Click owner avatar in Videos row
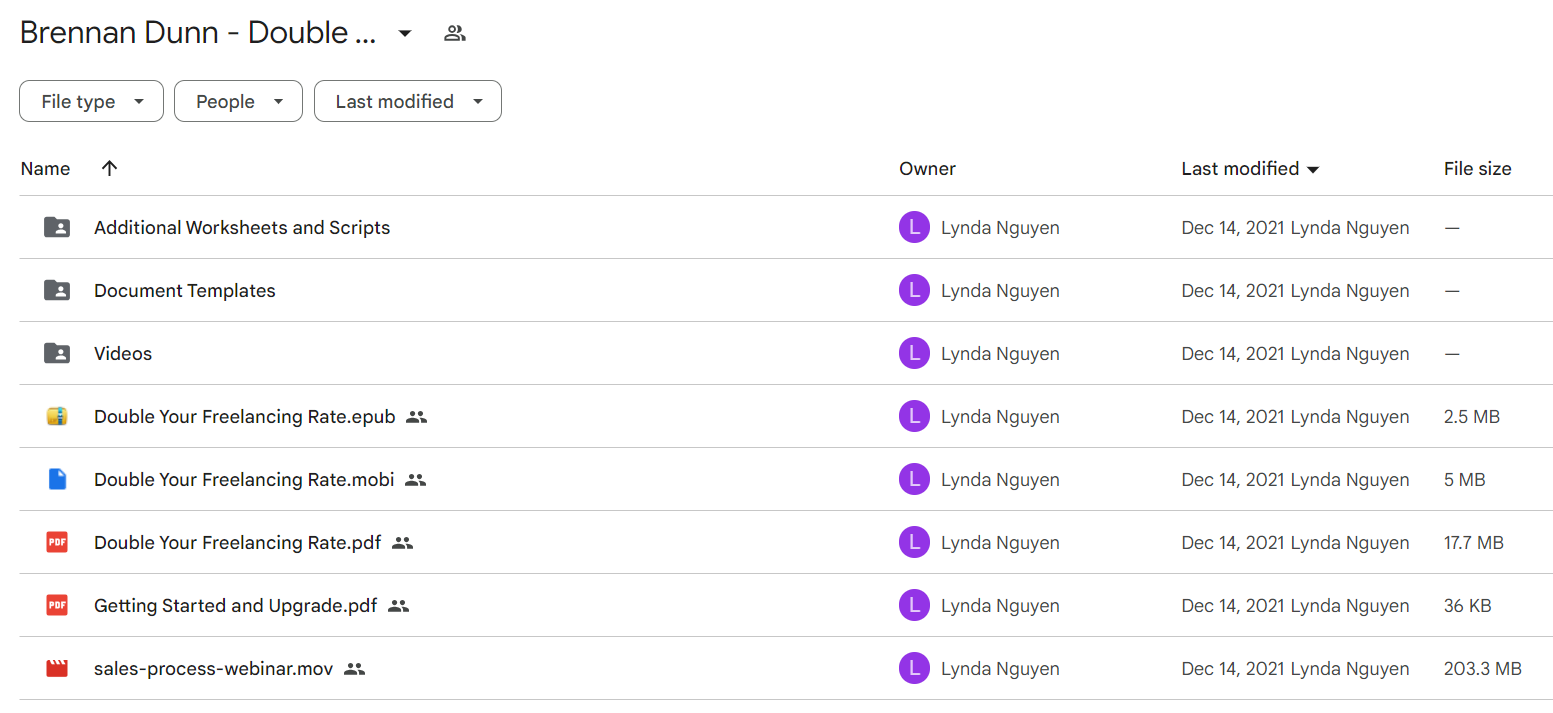 pyautogui.click(x=914, y=353)
